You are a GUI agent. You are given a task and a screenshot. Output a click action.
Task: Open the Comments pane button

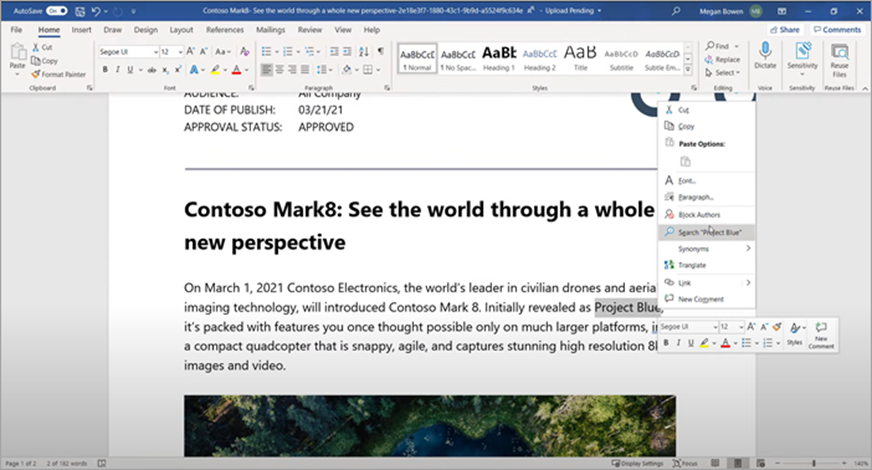[836, 29]
